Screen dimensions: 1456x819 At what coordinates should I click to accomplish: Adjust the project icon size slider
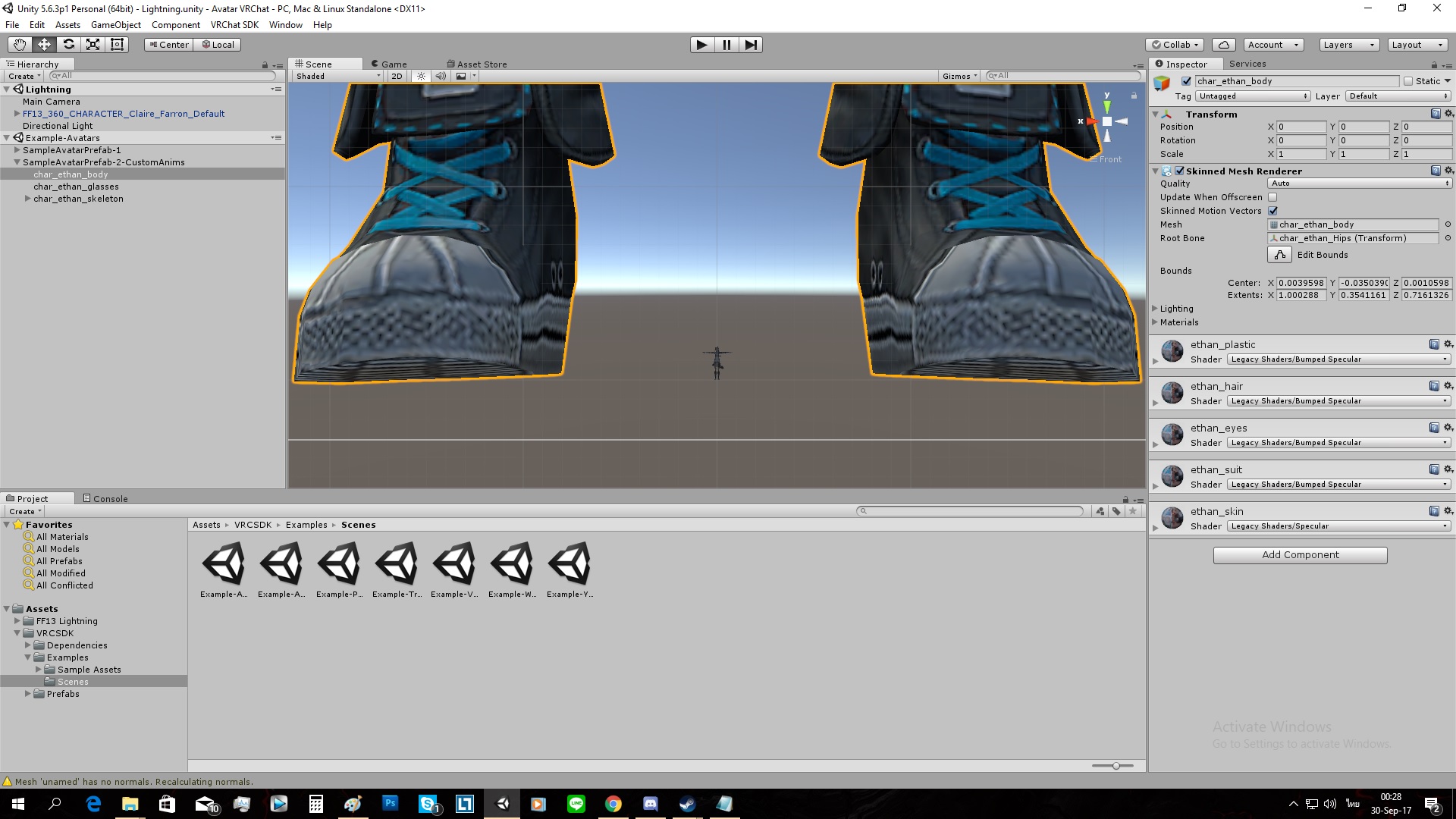pyautogui.click(x=1116, y=766)
